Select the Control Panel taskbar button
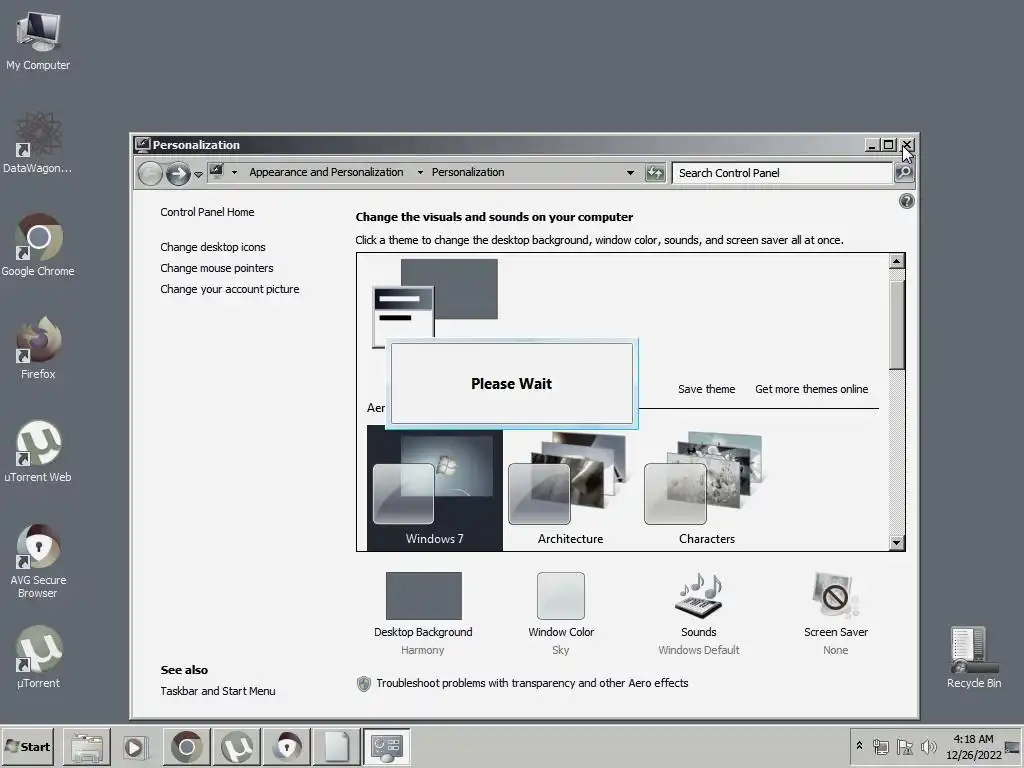The width and height of the screenshot is (1024, 768). pos(387,746)
